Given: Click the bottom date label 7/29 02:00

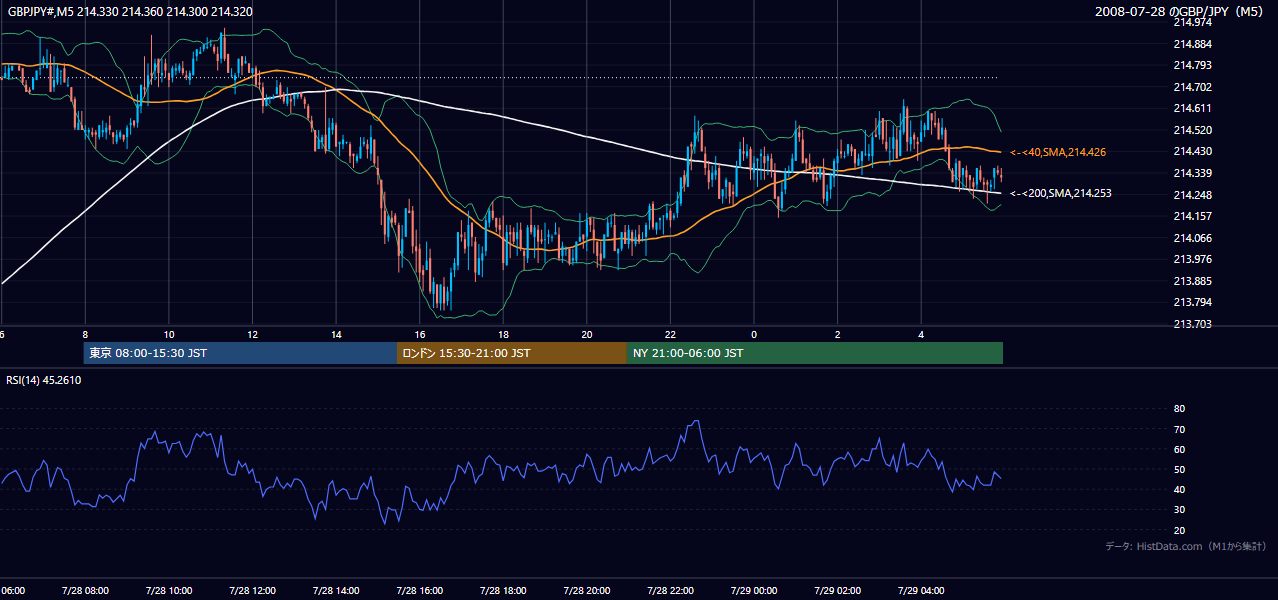Looking at the screenshot, I should pos(838,591).
